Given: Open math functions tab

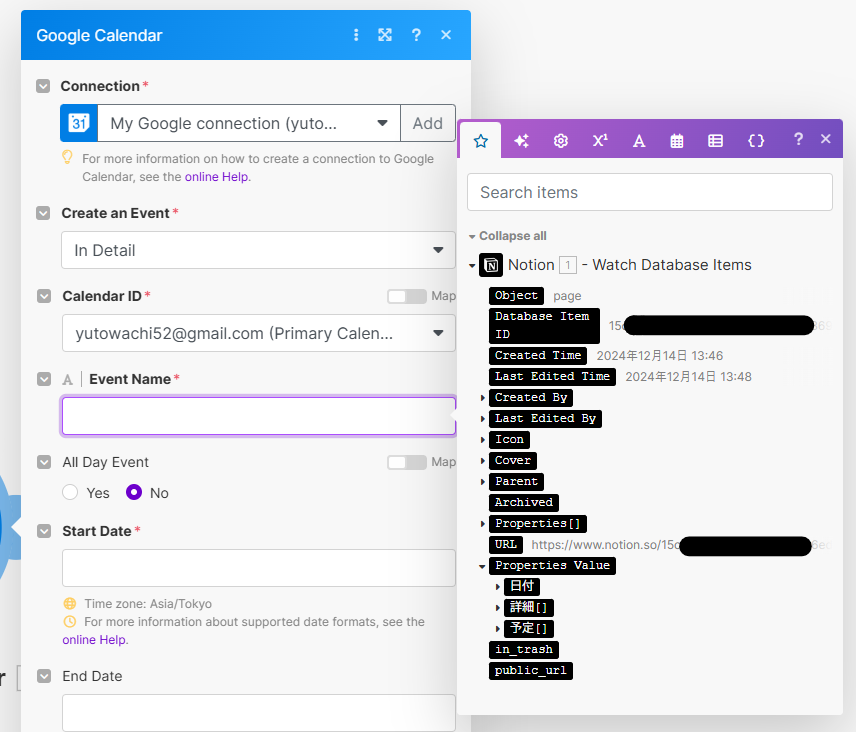Looking at the screenshot, I should 600,141.
